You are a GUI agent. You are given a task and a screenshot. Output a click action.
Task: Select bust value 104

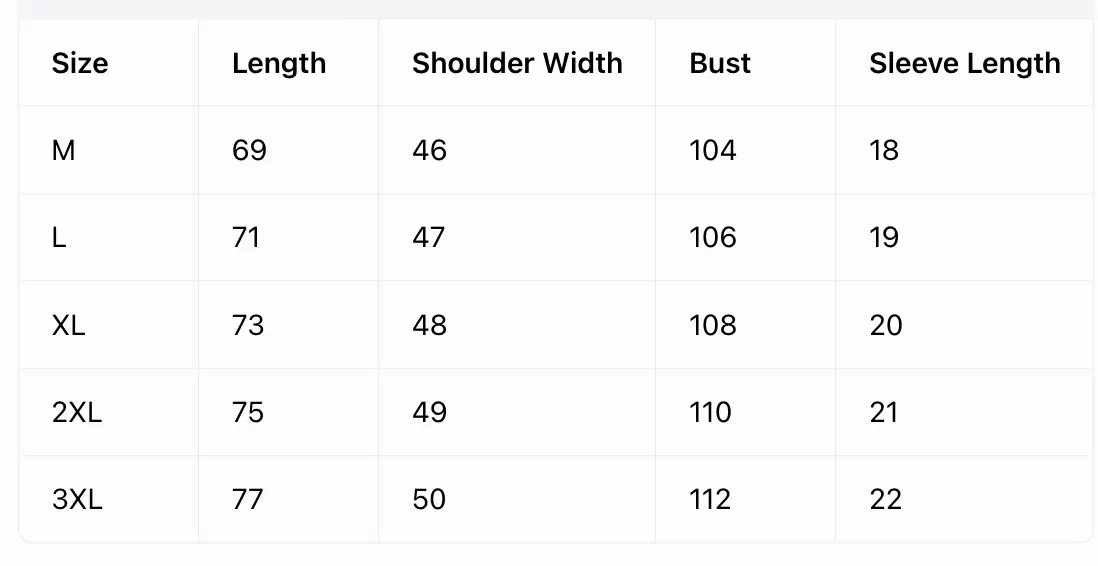pos(713,150)
